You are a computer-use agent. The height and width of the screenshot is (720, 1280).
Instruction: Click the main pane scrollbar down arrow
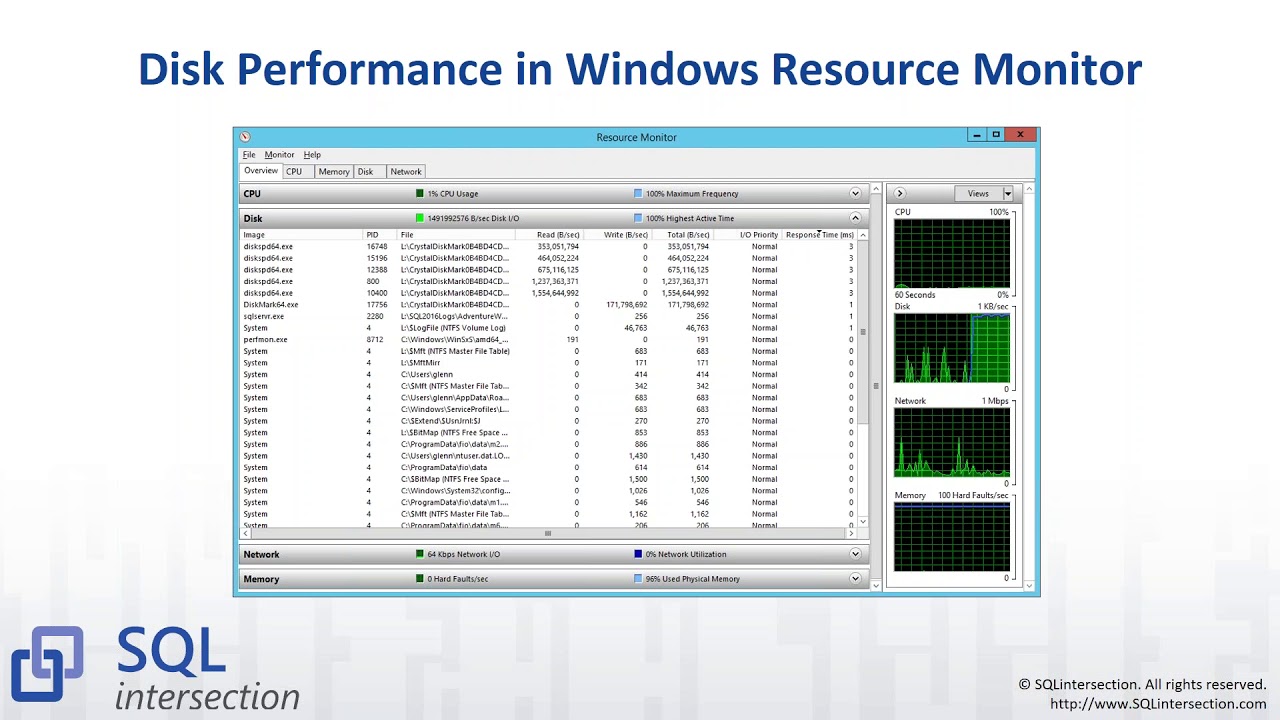tap(876, 585)
